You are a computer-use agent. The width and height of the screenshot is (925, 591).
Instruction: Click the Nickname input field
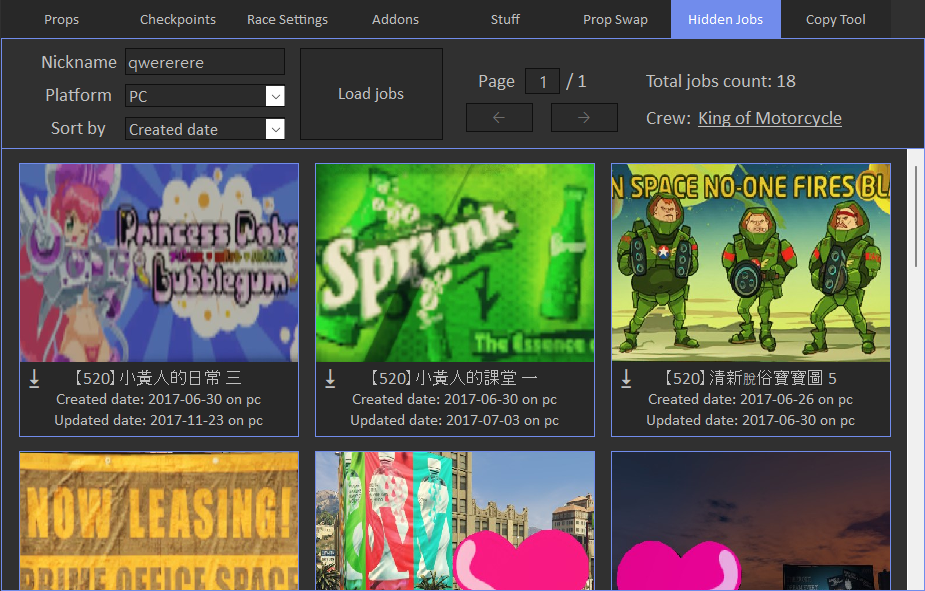click(205, 62)
